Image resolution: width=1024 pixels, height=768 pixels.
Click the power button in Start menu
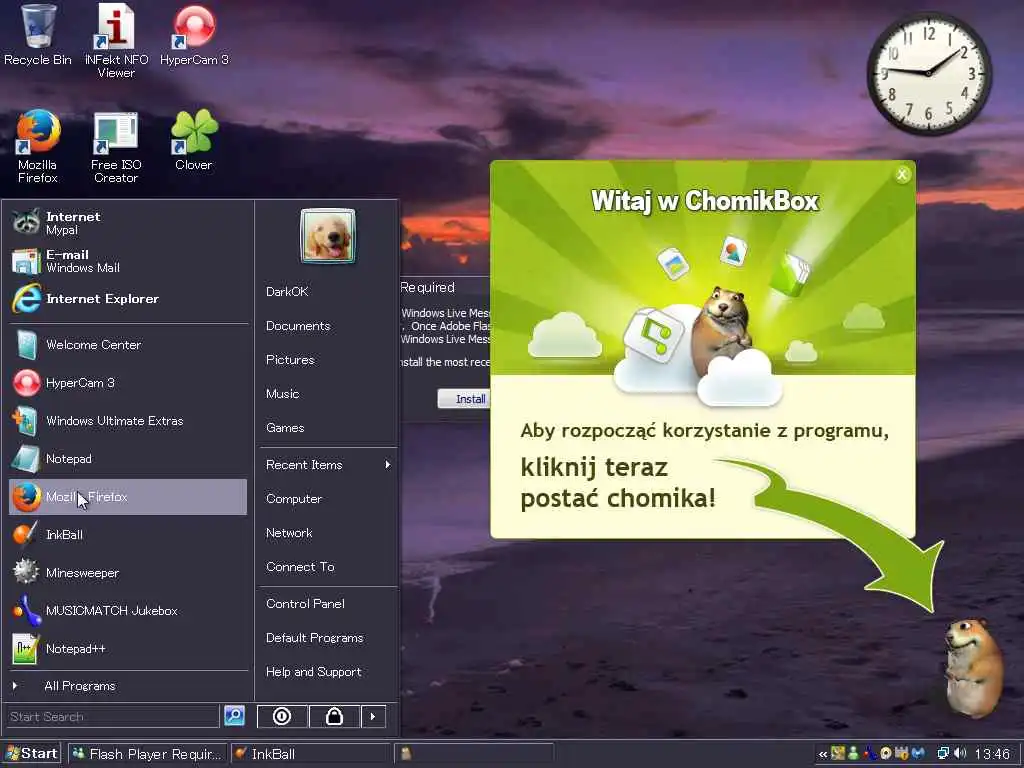pos(282,716)
